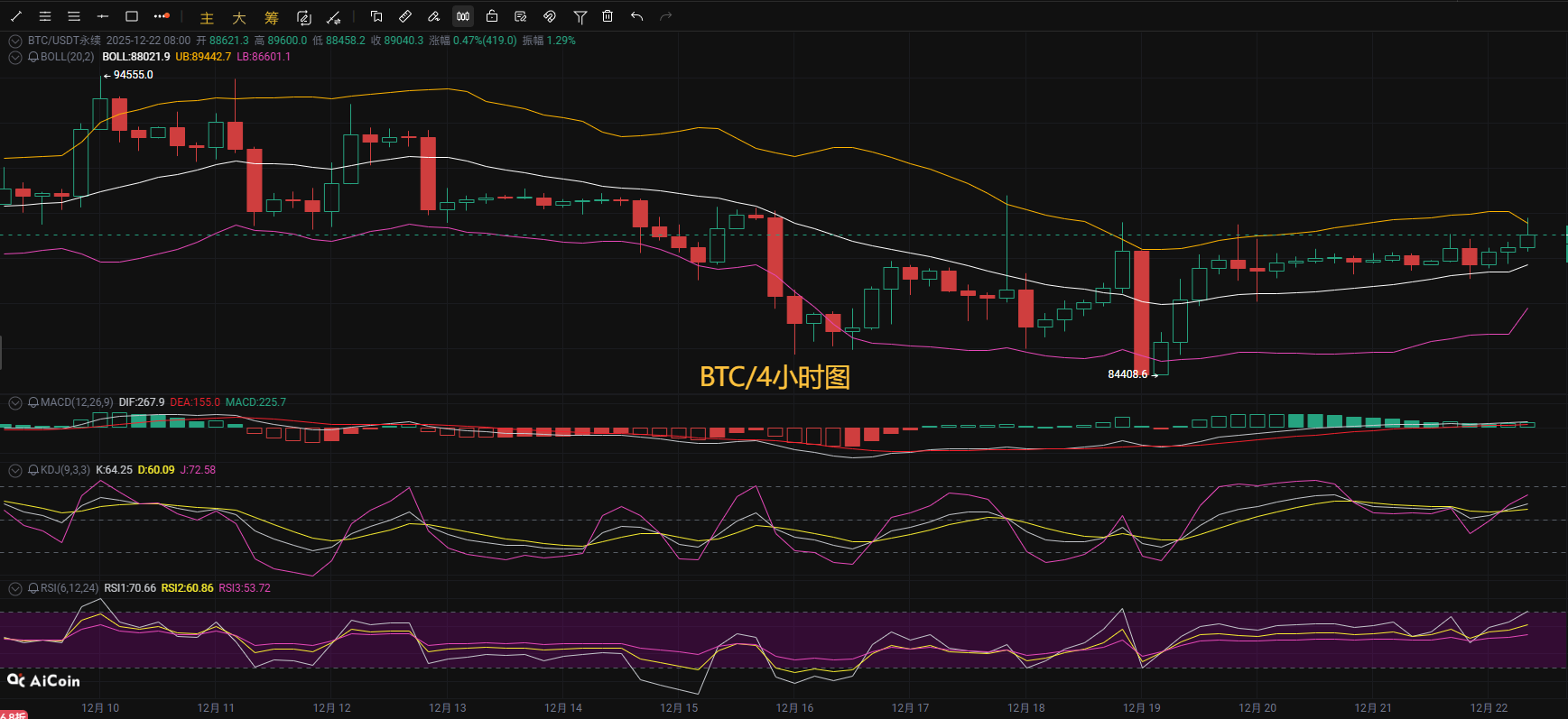
Task: Select the eraser tool in toolbar
Action: (x=434, y=16)
